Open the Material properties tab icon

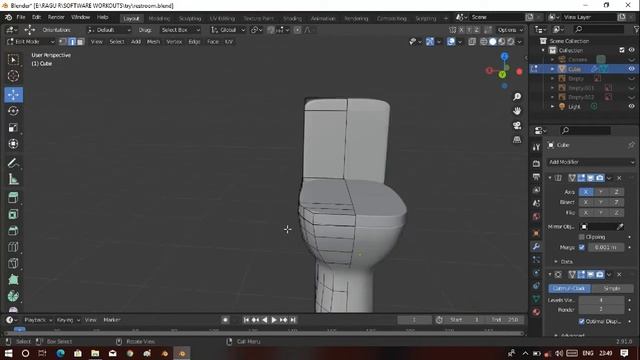(536, 312)
